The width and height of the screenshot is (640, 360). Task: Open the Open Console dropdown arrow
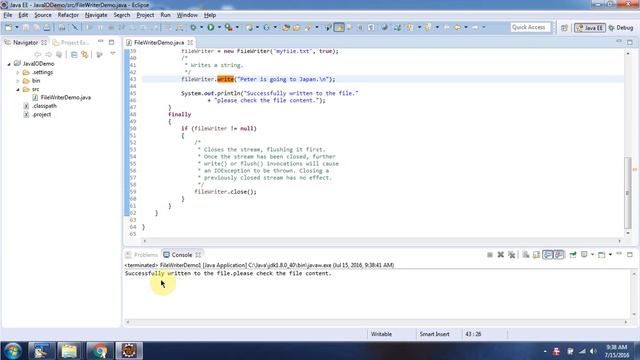pyautogui.click(x=610, y=255)
